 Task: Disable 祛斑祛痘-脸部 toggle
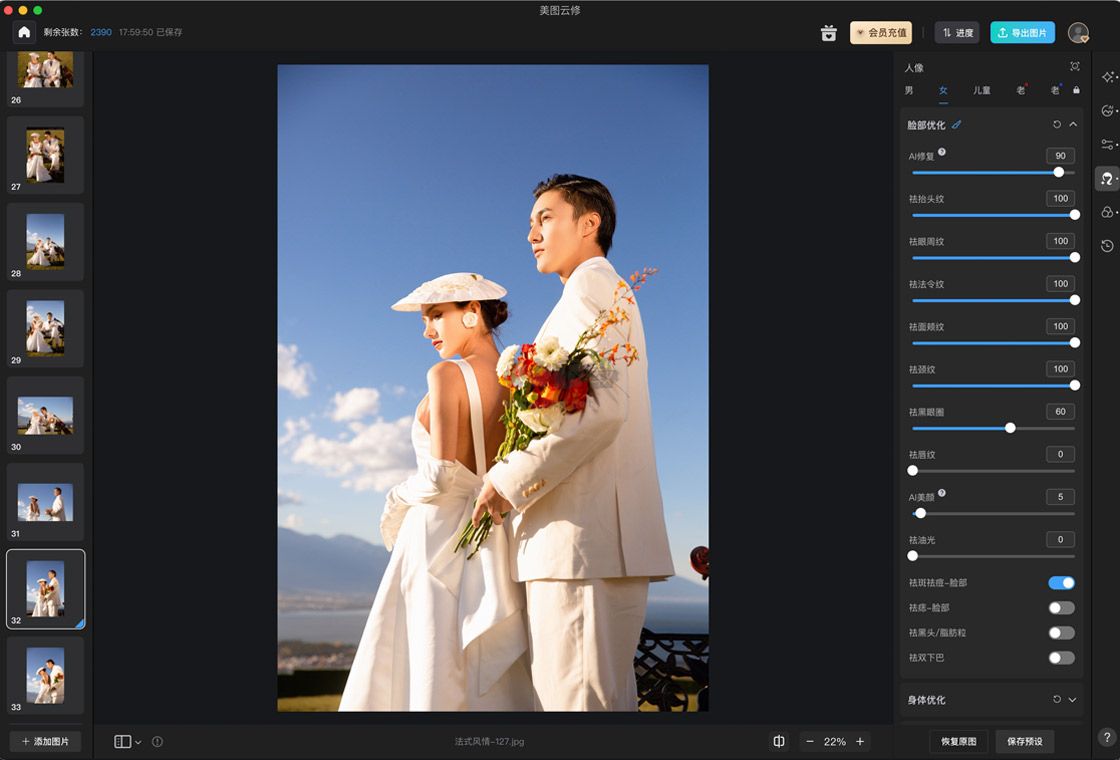tap(1061, 583)
